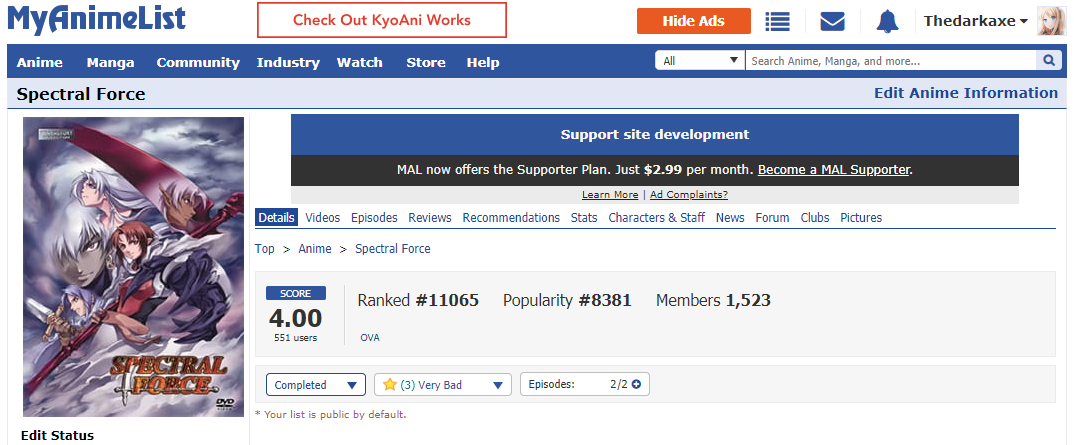Click the Become a MAL Supporter link

[x=834, y=170]
